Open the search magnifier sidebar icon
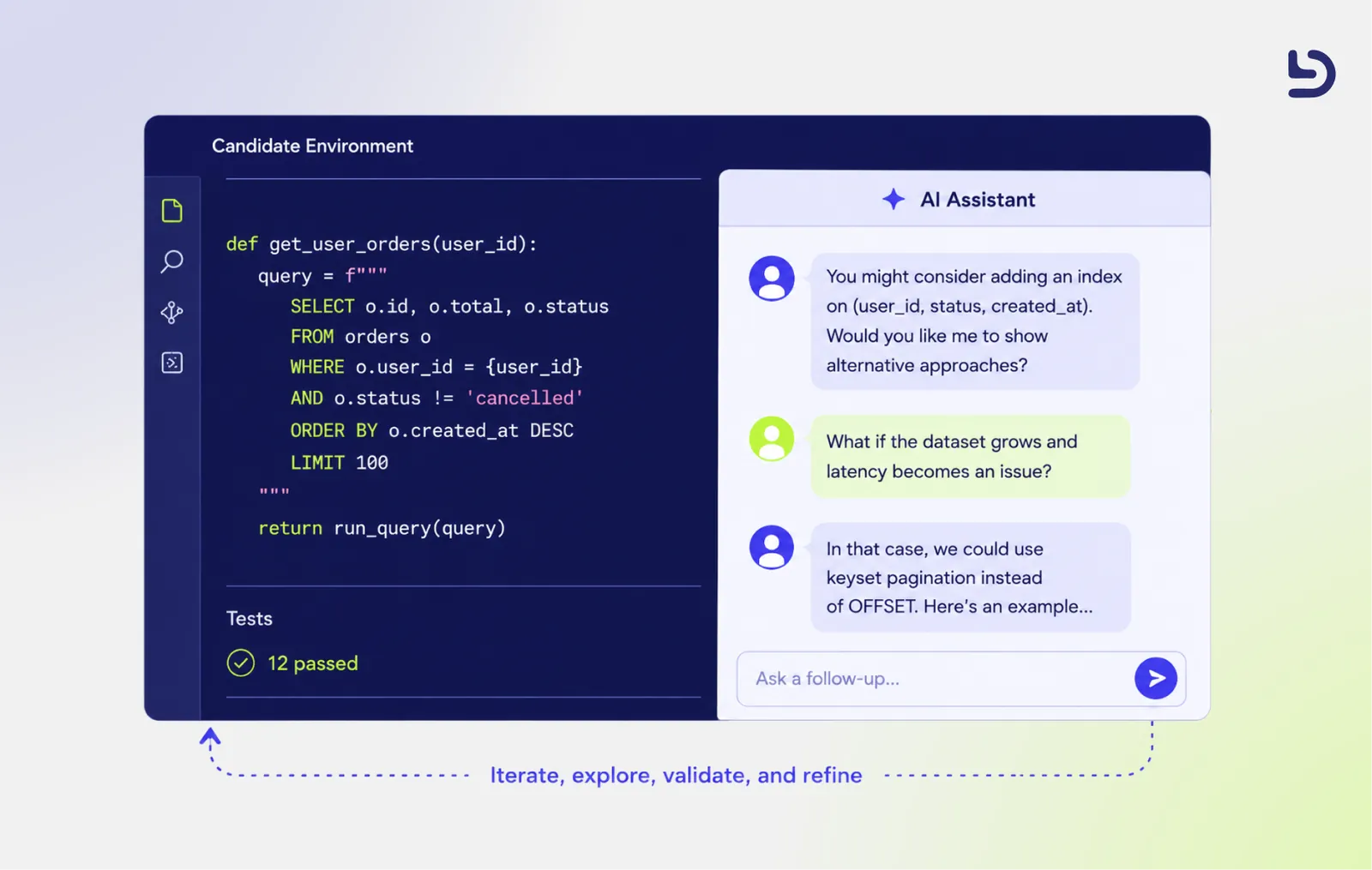The width and height of the screenshot is (1372, 870). coord(171,261)
